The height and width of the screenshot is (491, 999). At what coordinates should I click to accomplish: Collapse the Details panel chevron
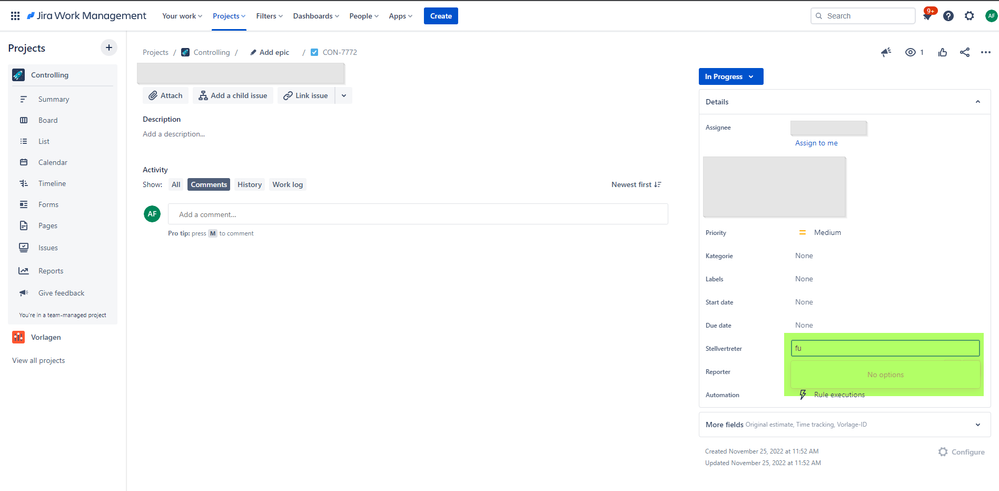(978, 102)
